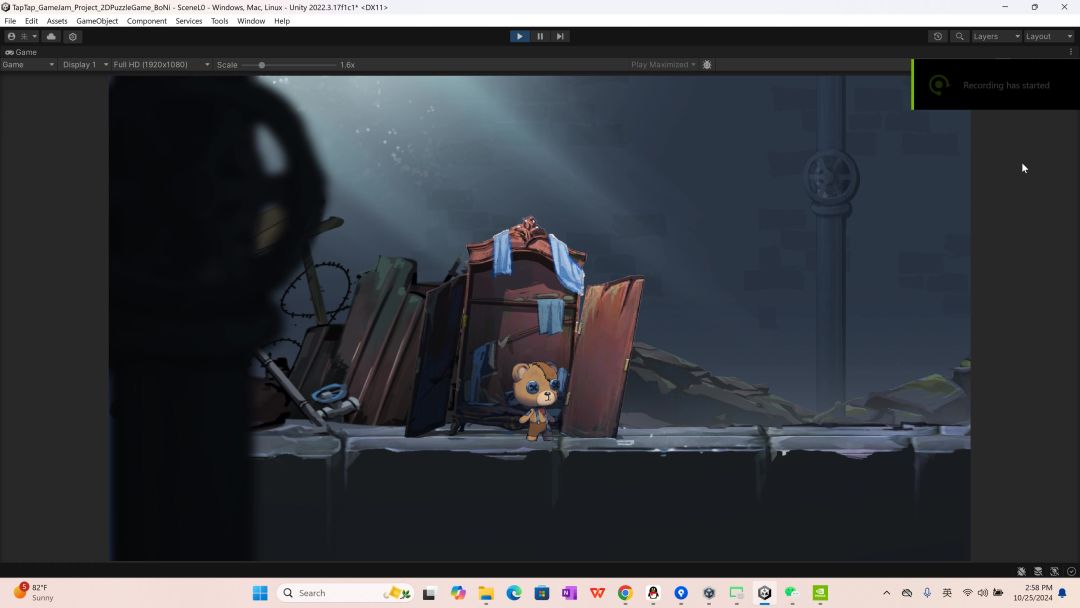Open Unity global search icon

tap(959, 36)
